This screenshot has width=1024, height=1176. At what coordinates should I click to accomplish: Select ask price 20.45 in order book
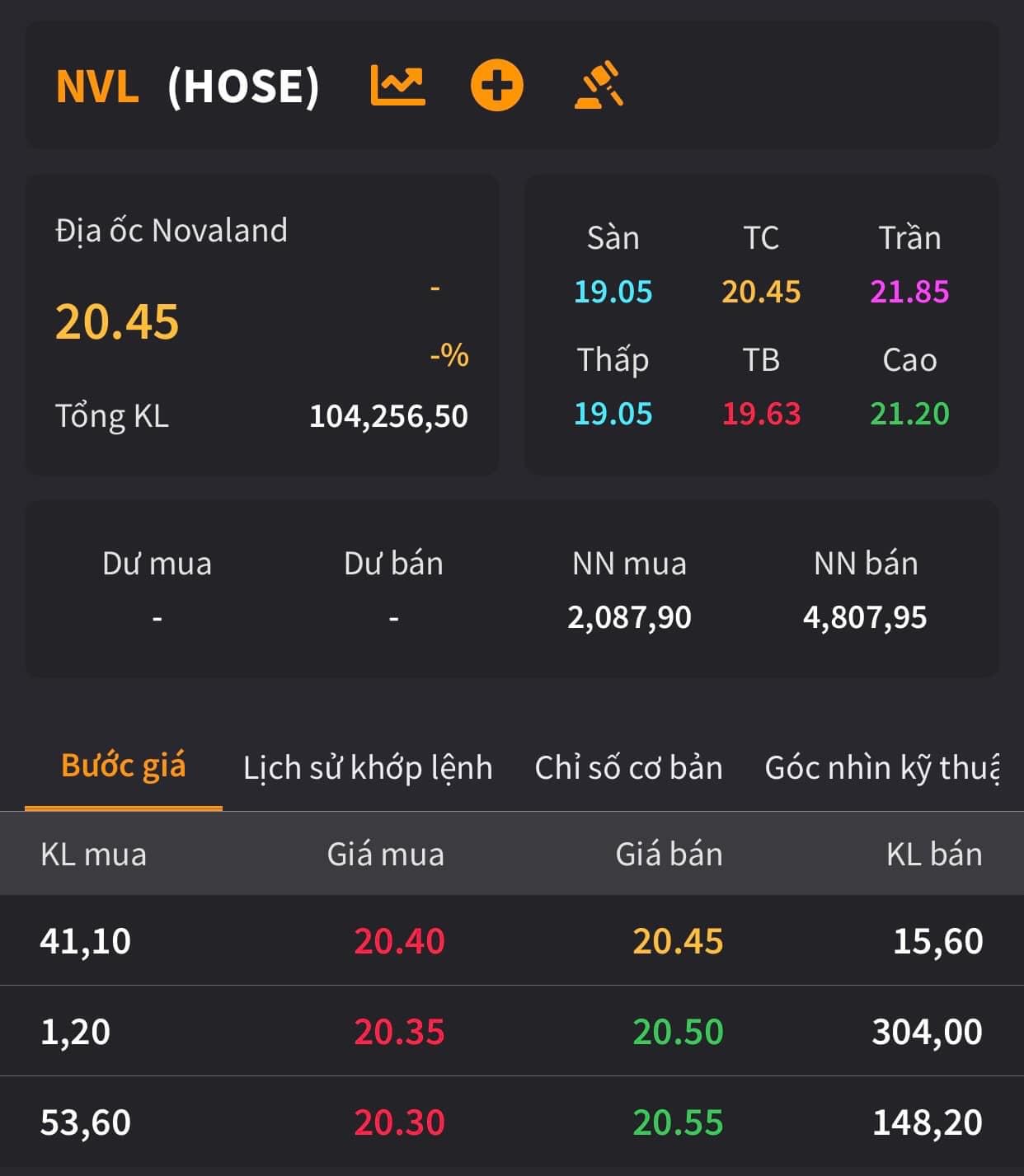(x=678, y=941)
